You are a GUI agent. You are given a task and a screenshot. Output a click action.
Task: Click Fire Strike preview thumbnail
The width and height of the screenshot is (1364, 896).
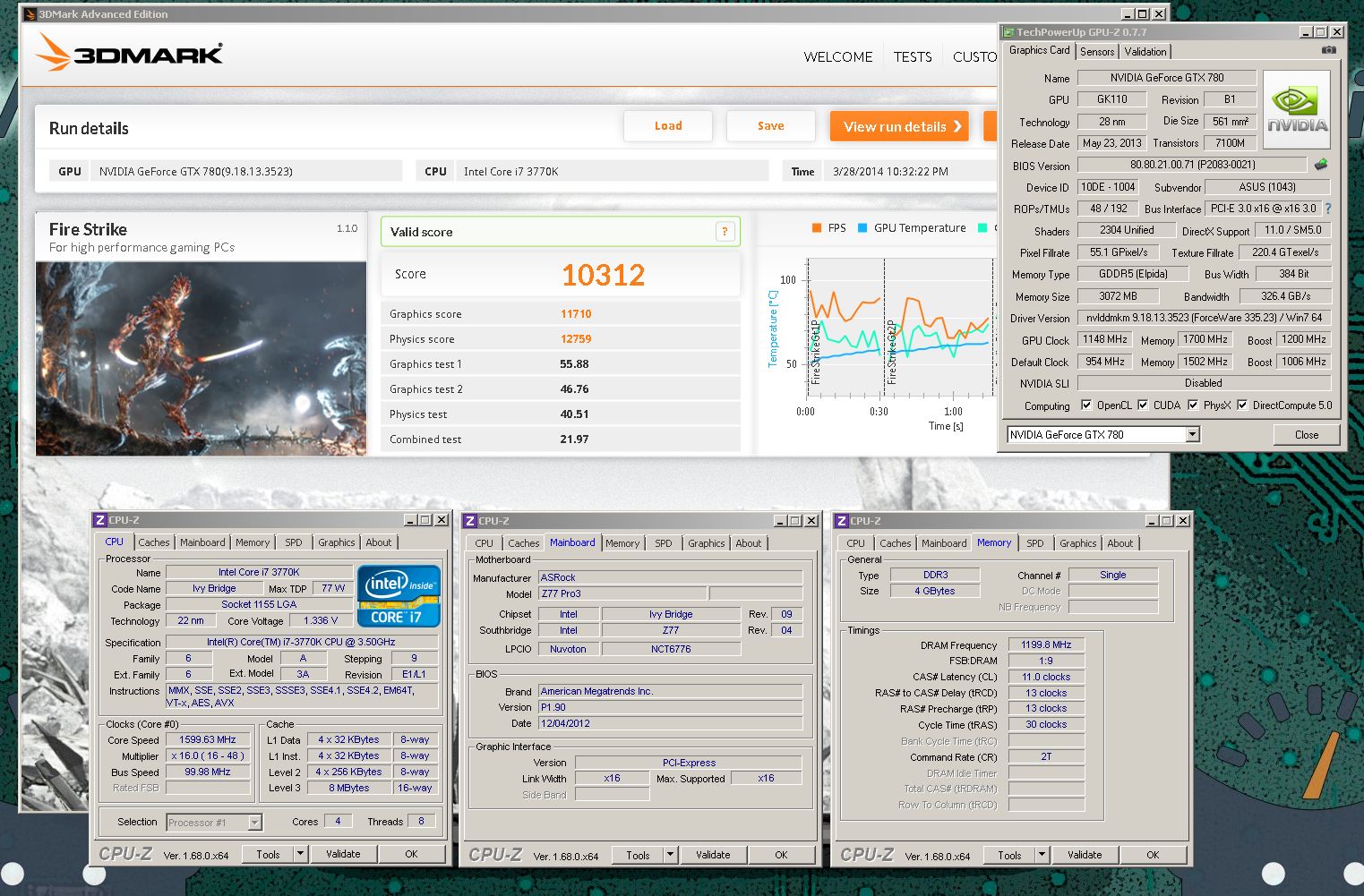pos(202,359)
